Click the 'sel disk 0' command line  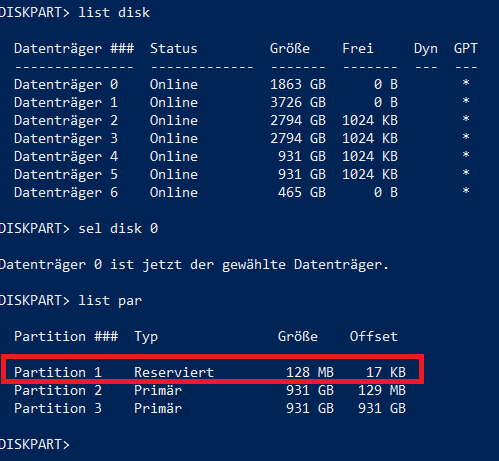point(79,229)
